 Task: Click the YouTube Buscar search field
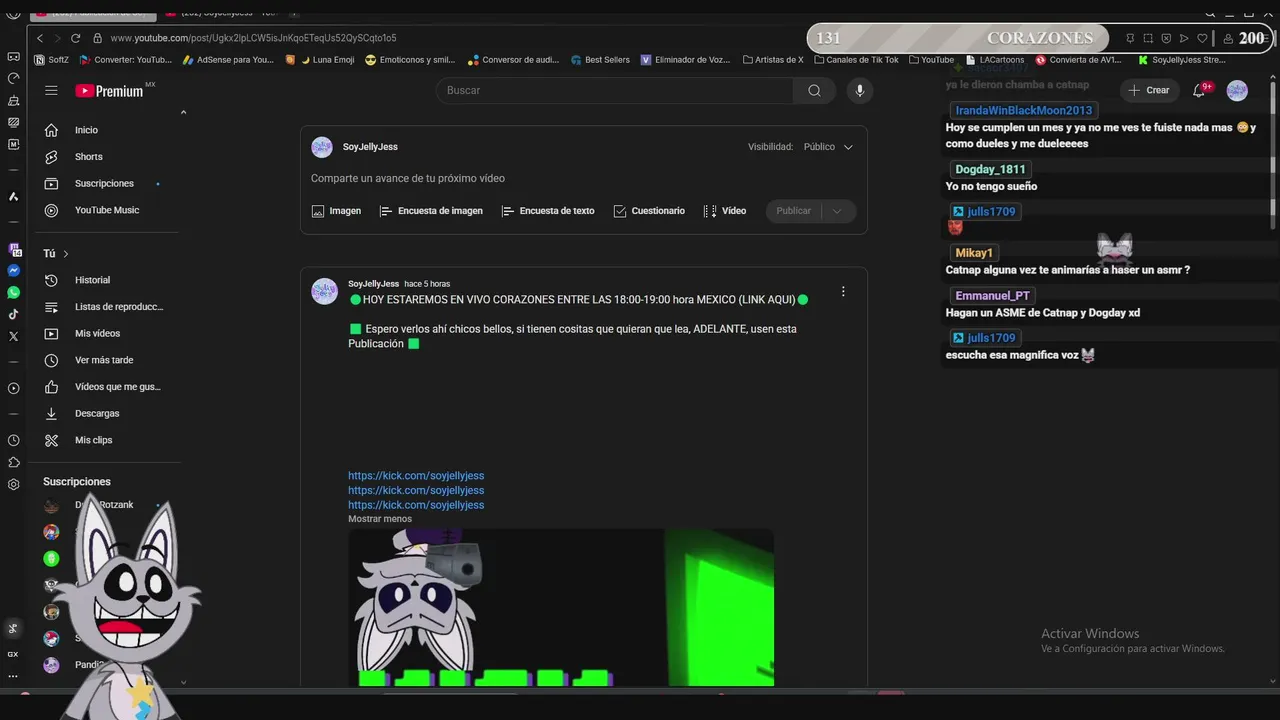click(x=615, y=90)
